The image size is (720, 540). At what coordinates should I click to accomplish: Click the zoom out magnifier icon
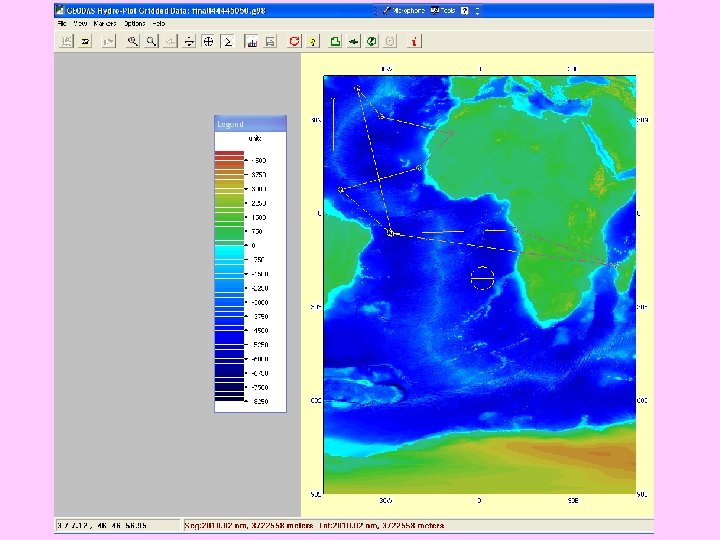(x=151, y=42)
